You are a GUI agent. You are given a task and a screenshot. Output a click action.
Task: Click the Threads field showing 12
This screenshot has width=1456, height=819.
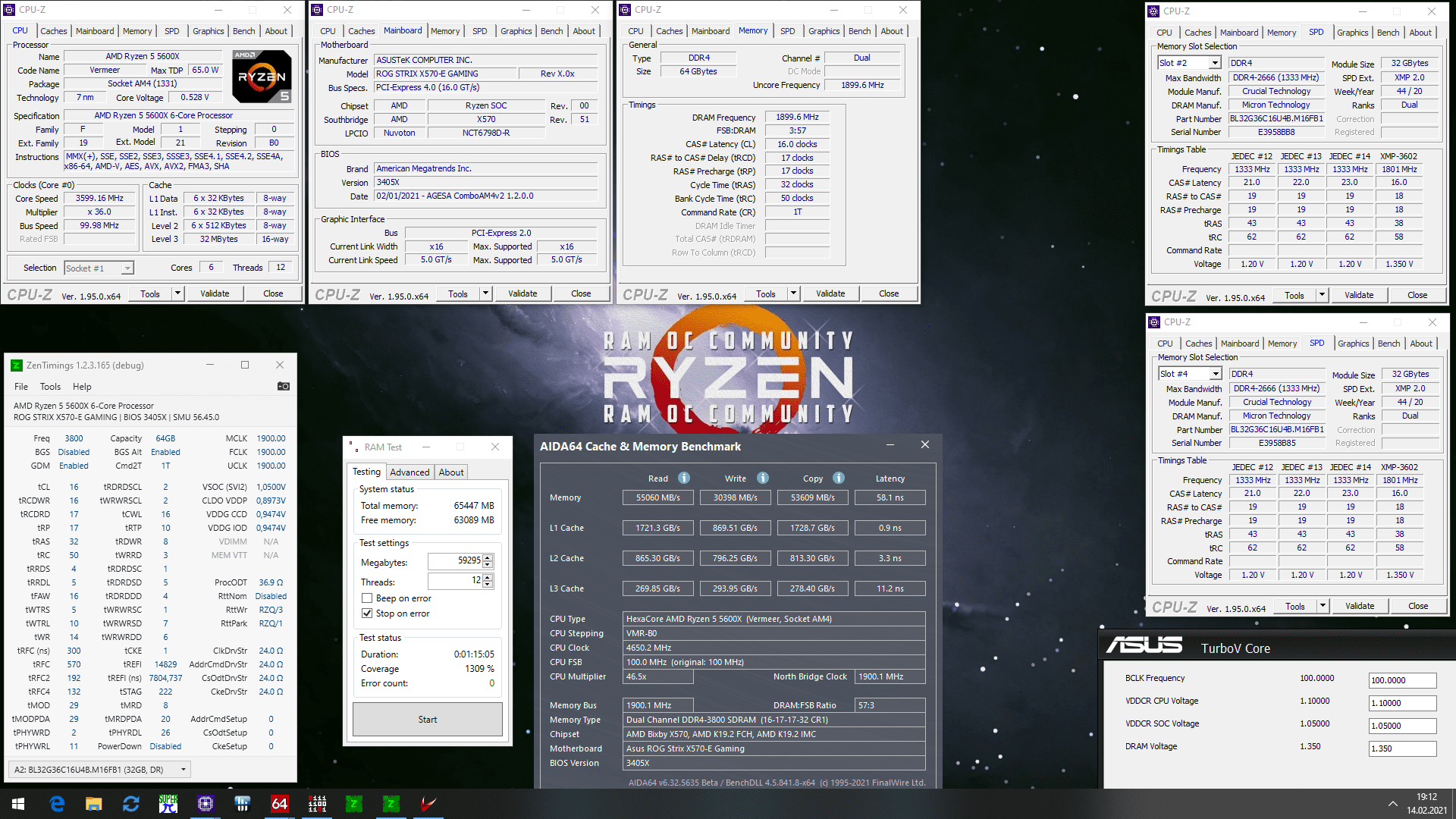pyautogui.click(x=456, y=581)
